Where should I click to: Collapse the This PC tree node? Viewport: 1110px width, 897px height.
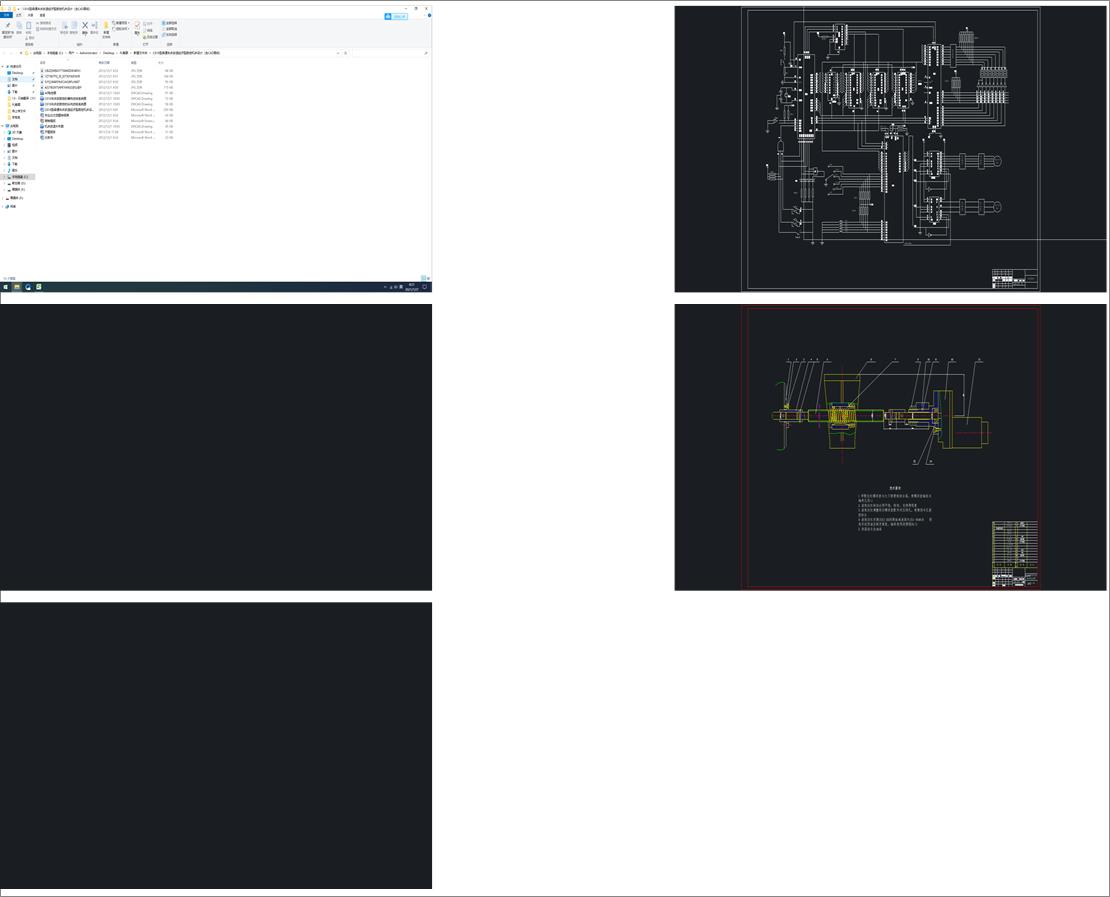3,126
